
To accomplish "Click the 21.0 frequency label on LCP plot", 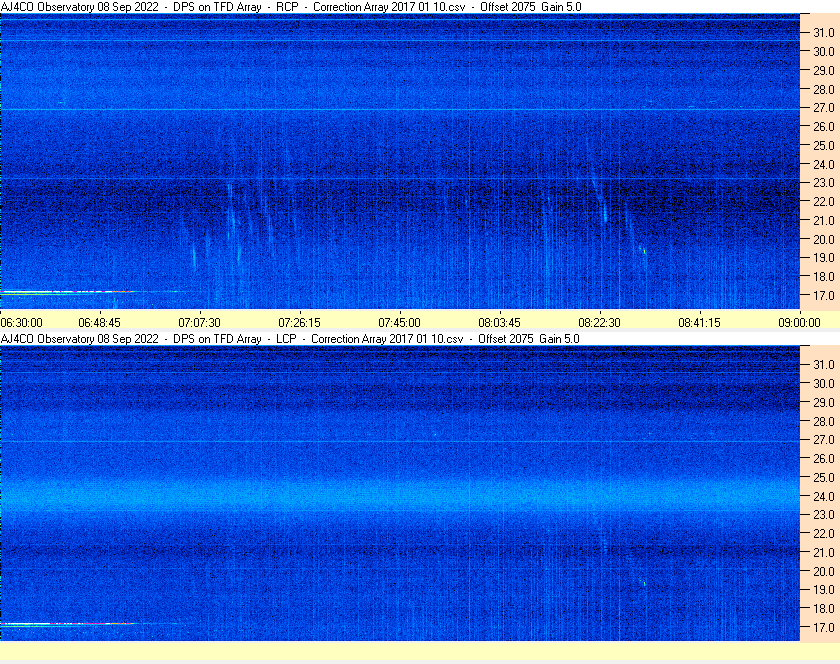I will tap(824, 553).
